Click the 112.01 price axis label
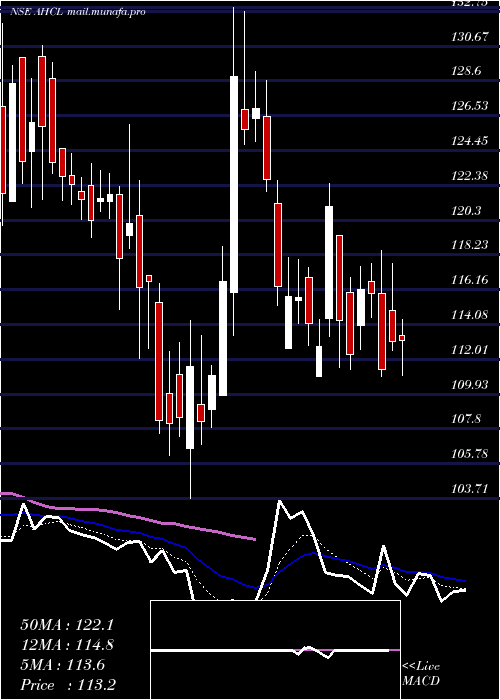 tap(470, 349)
